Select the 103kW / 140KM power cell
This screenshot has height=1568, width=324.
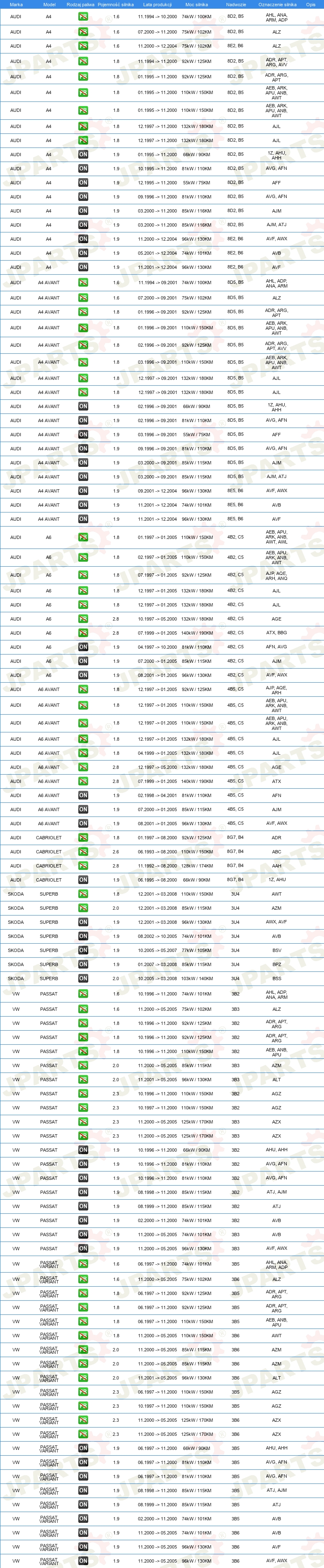[197, 978]
